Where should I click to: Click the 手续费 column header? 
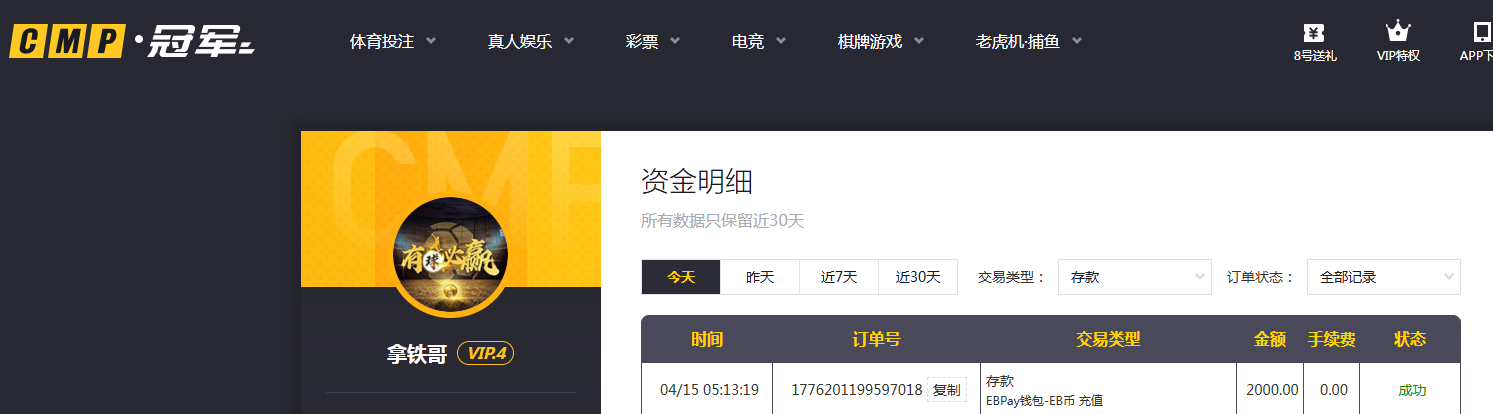coord(1332,339)
